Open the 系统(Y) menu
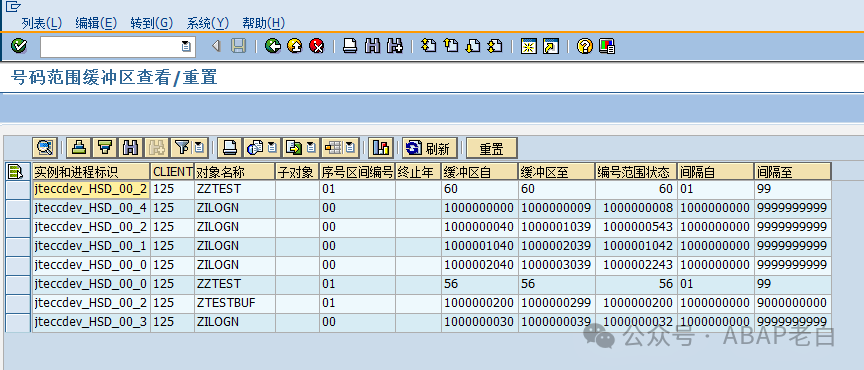This screenshot has height=370, width=864. pyautogui.click(x=208, y=23)
